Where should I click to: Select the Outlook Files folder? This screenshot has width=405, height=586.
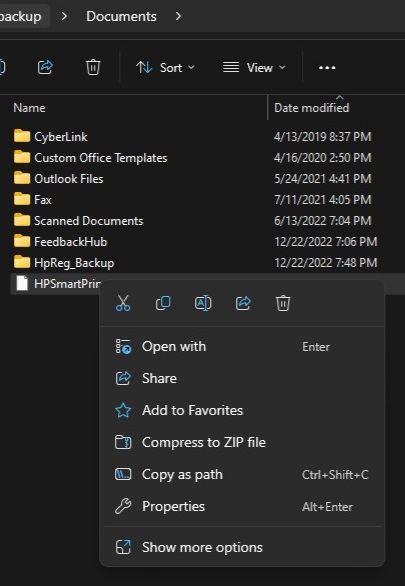pyautogui.click(x=59, y=179)
